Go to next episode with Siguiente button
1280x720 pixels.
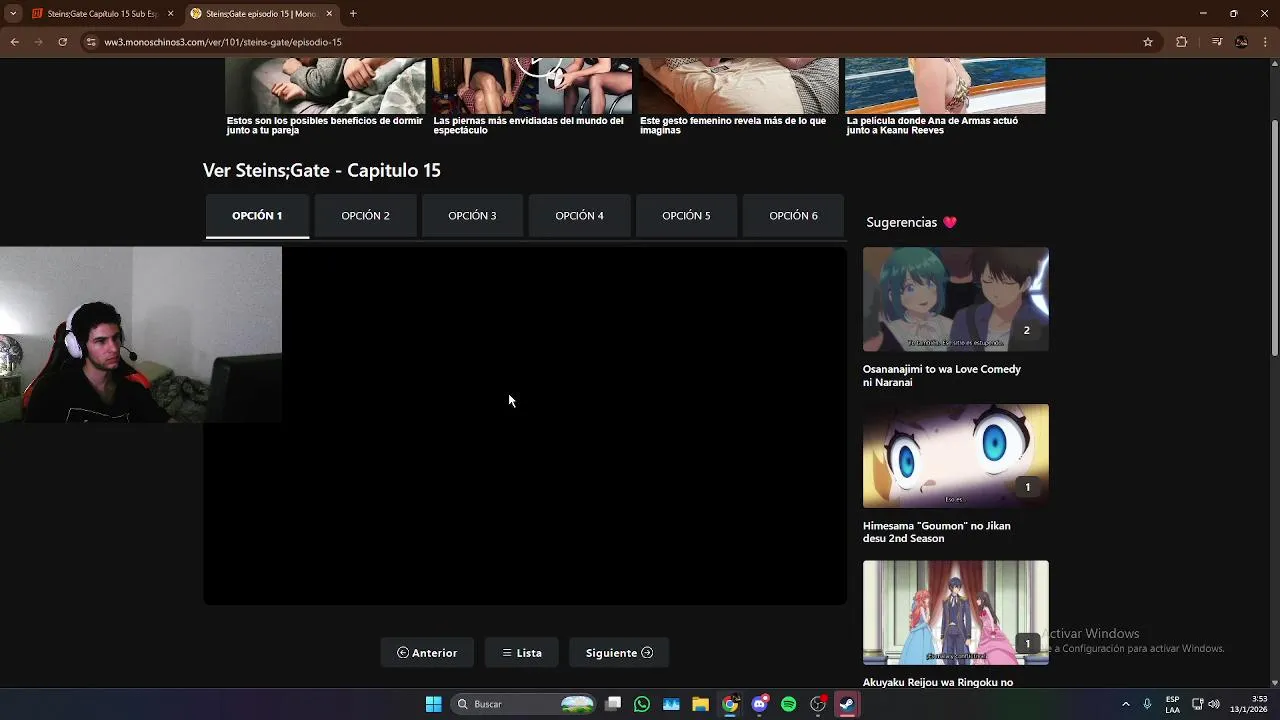619,653
